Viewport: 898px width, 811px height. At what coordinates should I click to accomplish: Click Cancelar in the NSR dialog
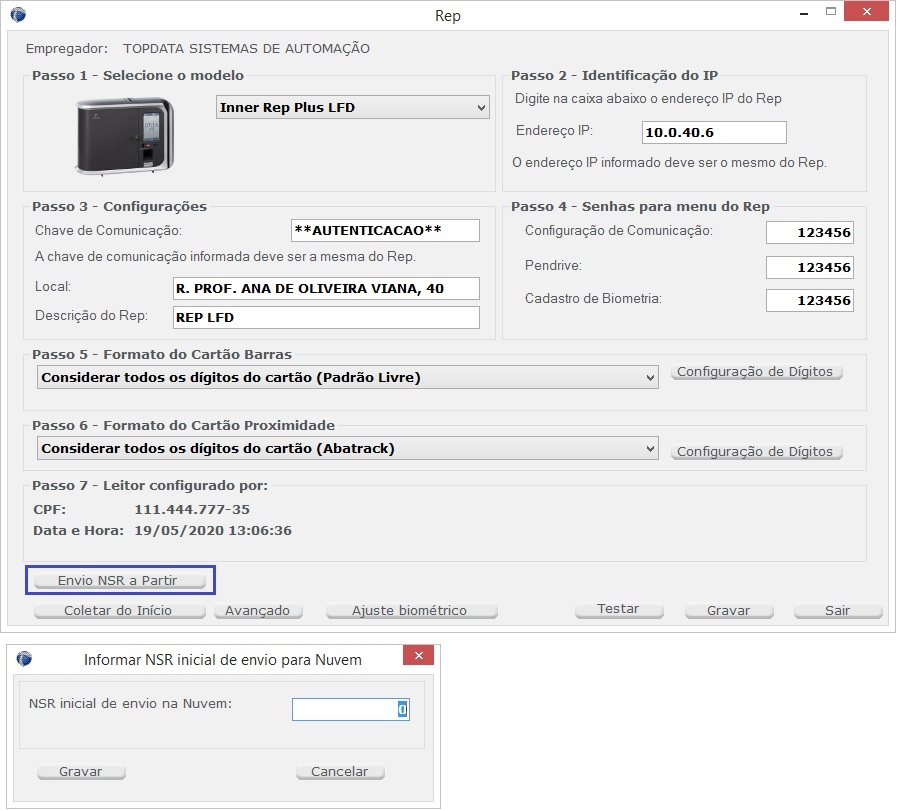pyautogui.click(x=340, y=771)
